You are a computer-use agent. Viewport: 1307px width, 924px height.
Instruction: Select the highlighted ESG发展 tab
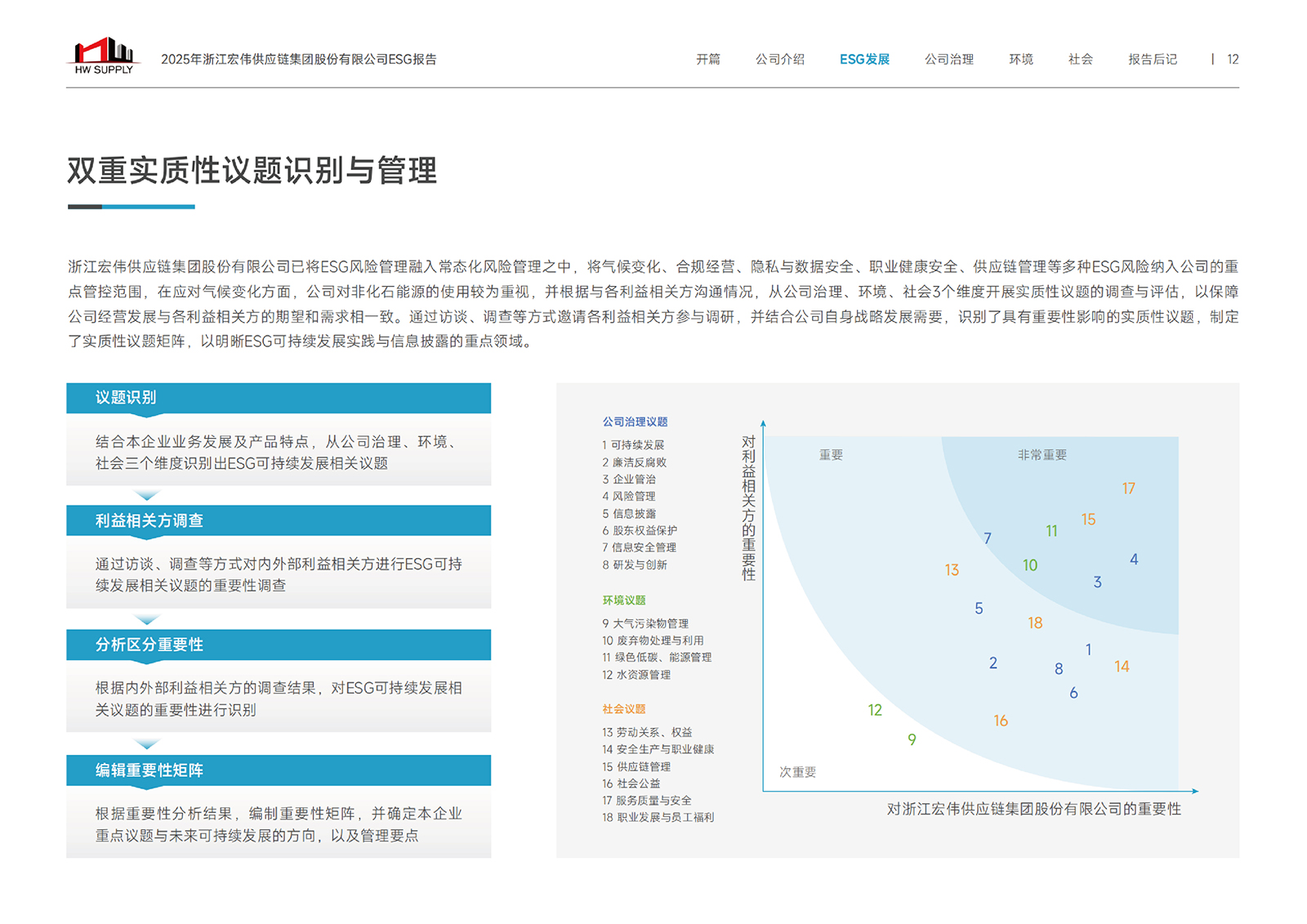(x=864, y=60)
